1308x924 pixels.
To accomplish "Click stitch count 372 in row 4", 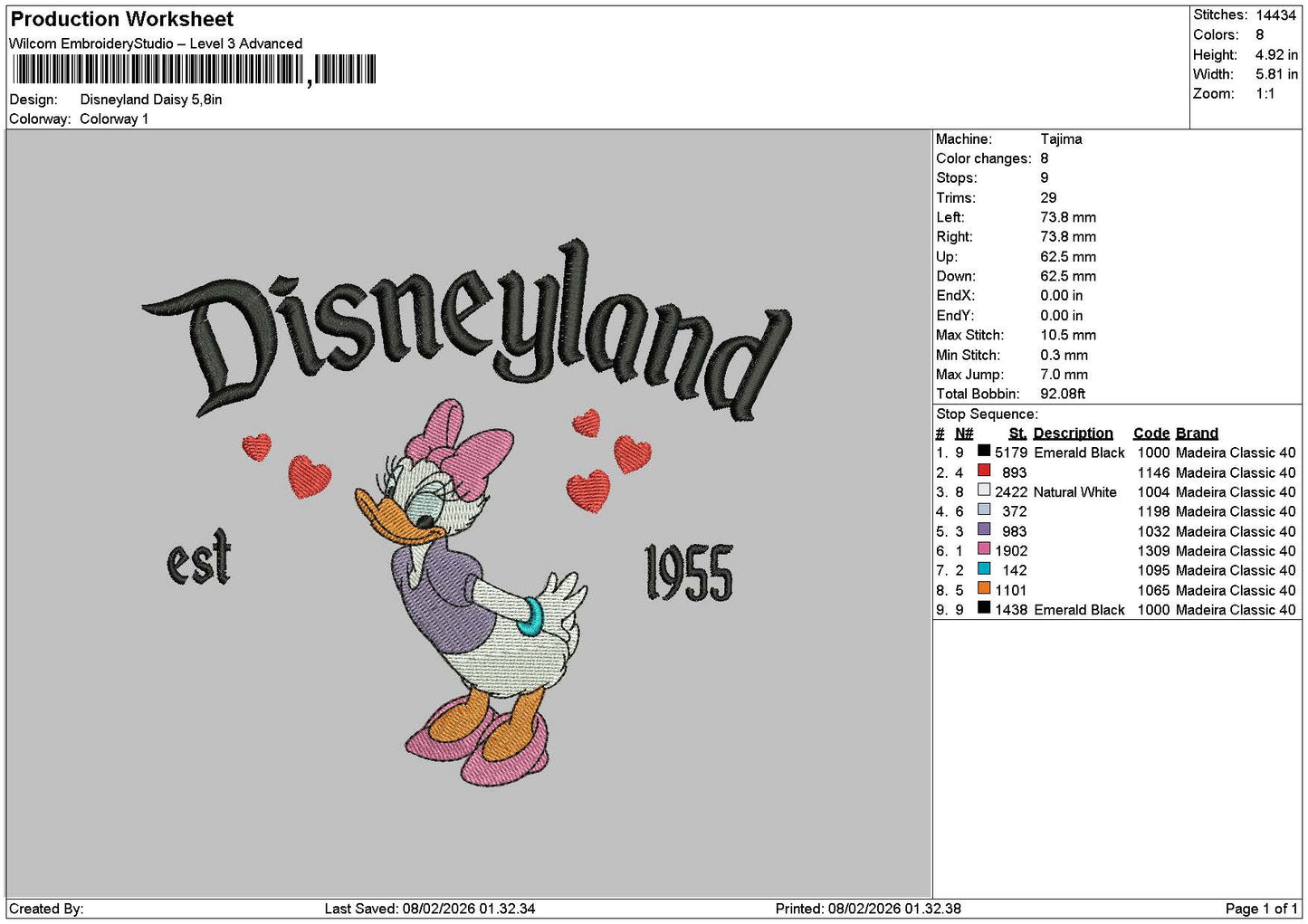I will pos(1015,511).
